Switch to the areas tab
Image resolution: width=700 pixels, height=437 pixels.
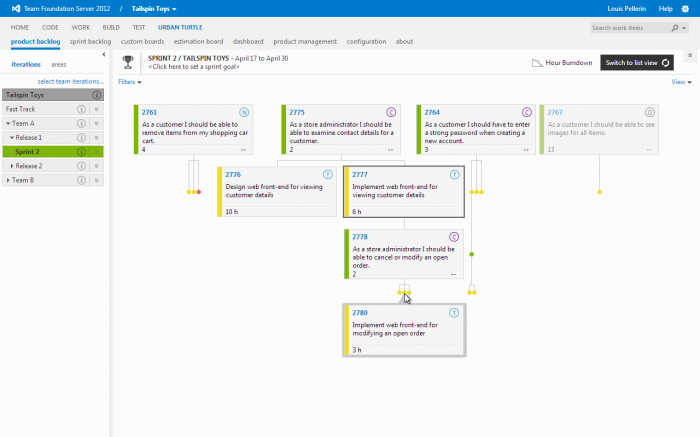coord(58,65)
